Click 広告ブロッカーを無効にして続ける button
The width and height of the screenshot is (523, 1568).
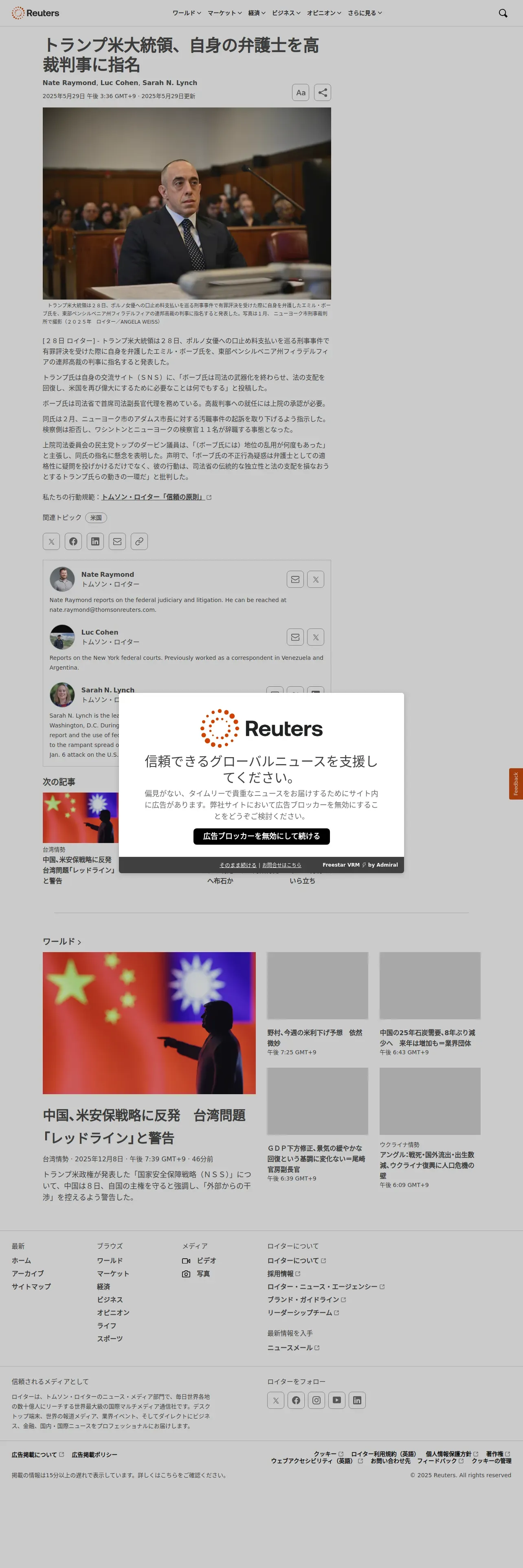[x=261, y=836]
